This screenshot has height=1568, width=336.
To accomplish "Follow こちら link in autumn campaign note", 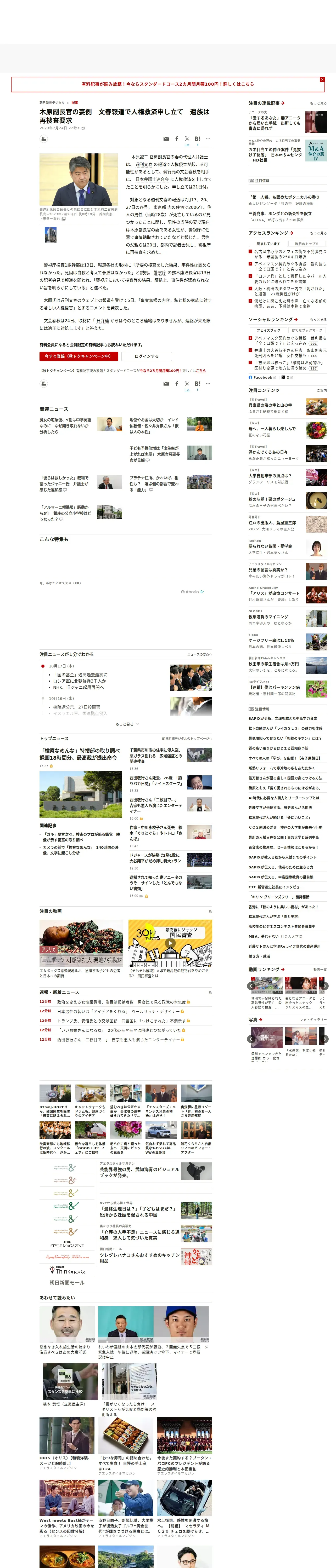I will coord(201,371).
